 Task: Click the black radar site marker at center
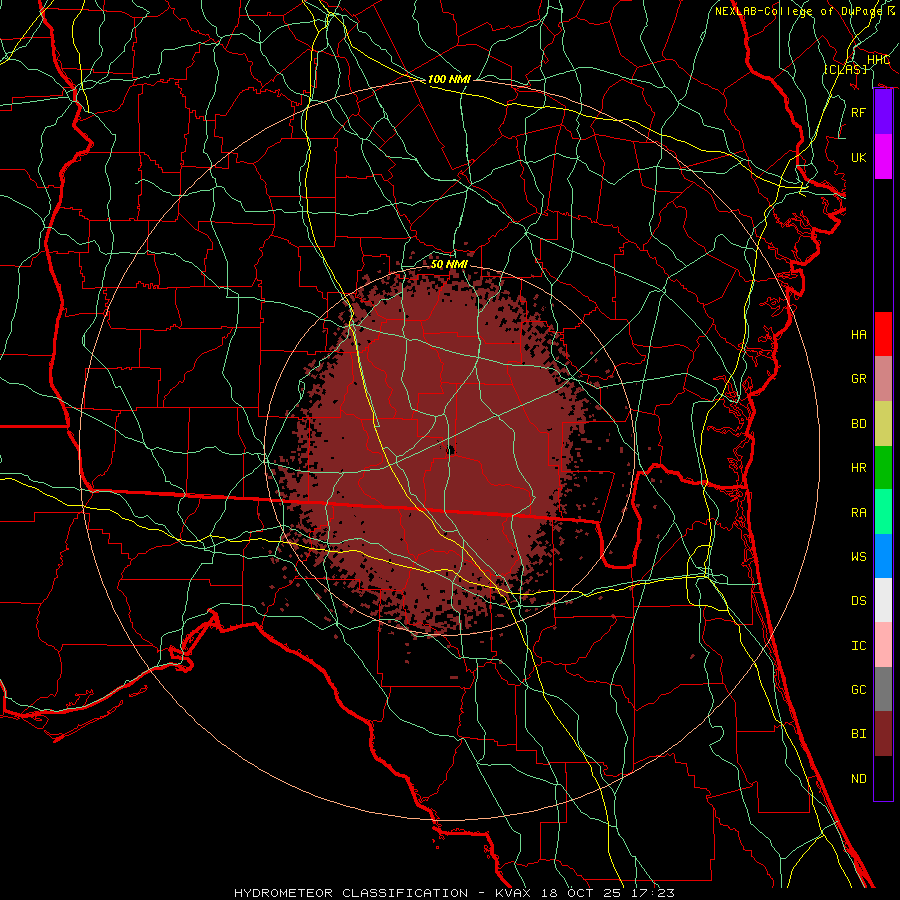(451, 451)
